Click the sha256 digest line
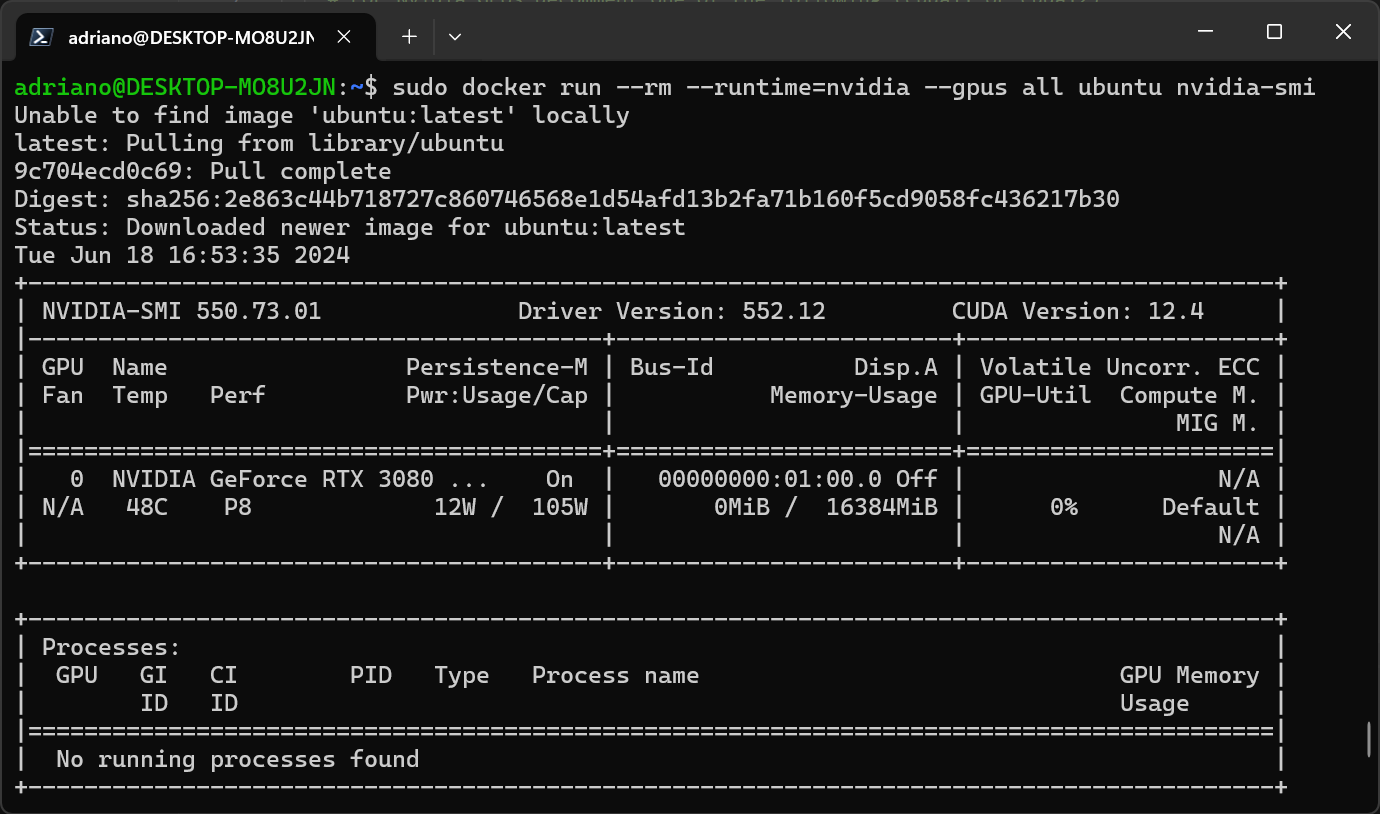The width and height of the screenshot is (1380, 814). pyautogui.click(x=566, y=199)
